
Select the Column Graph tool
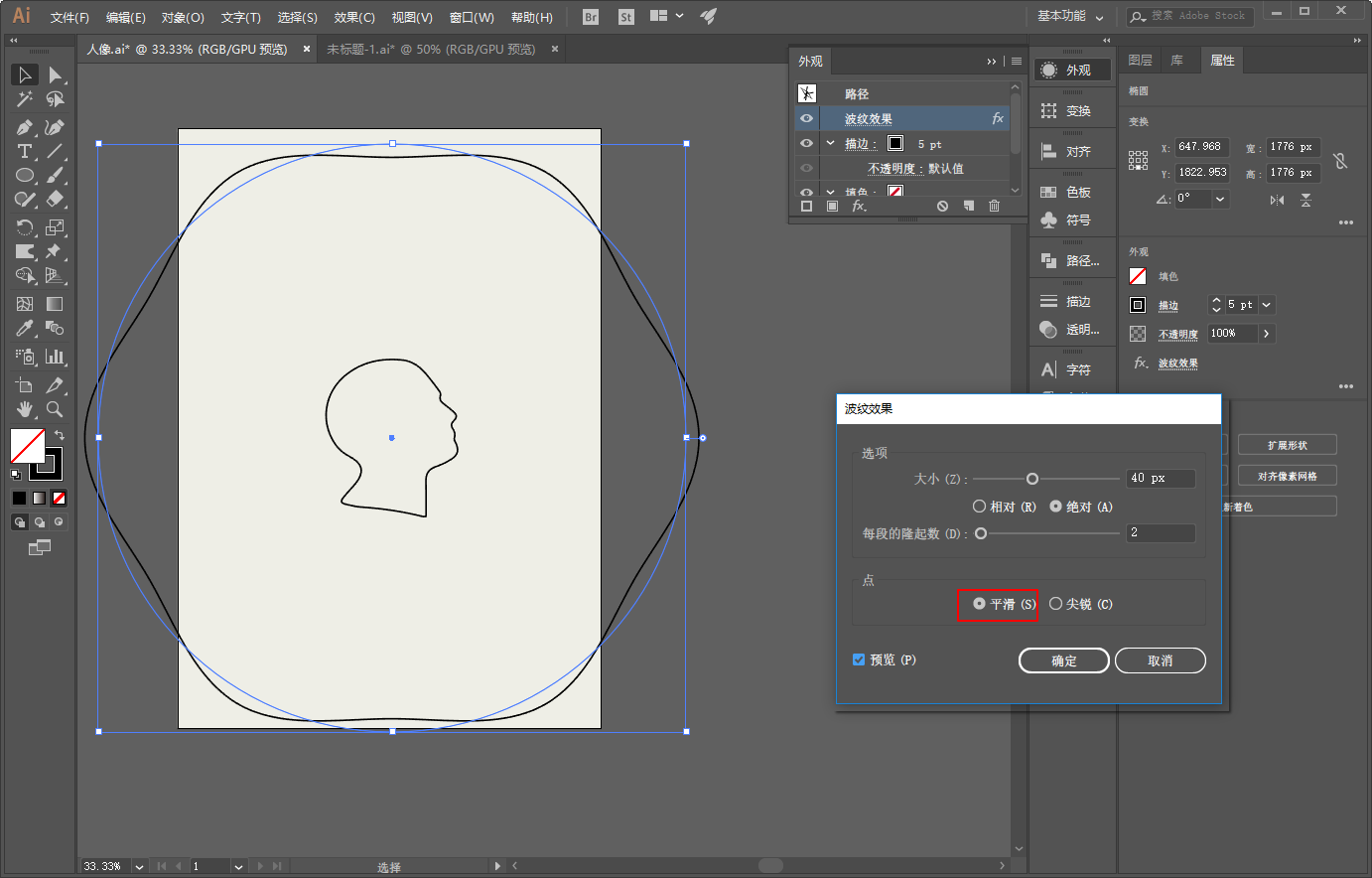(55, 356)
